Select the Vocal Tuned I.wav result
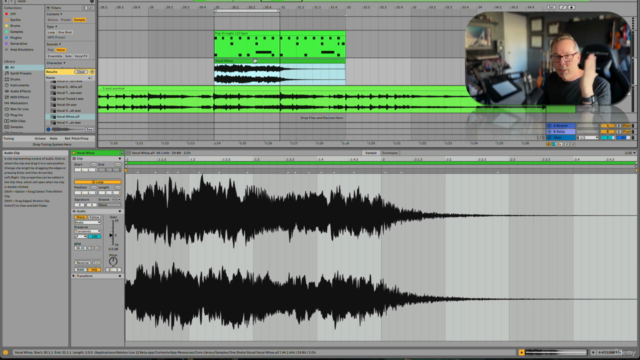The height and width of the screenshot is (360, 640). click(70, 99)
